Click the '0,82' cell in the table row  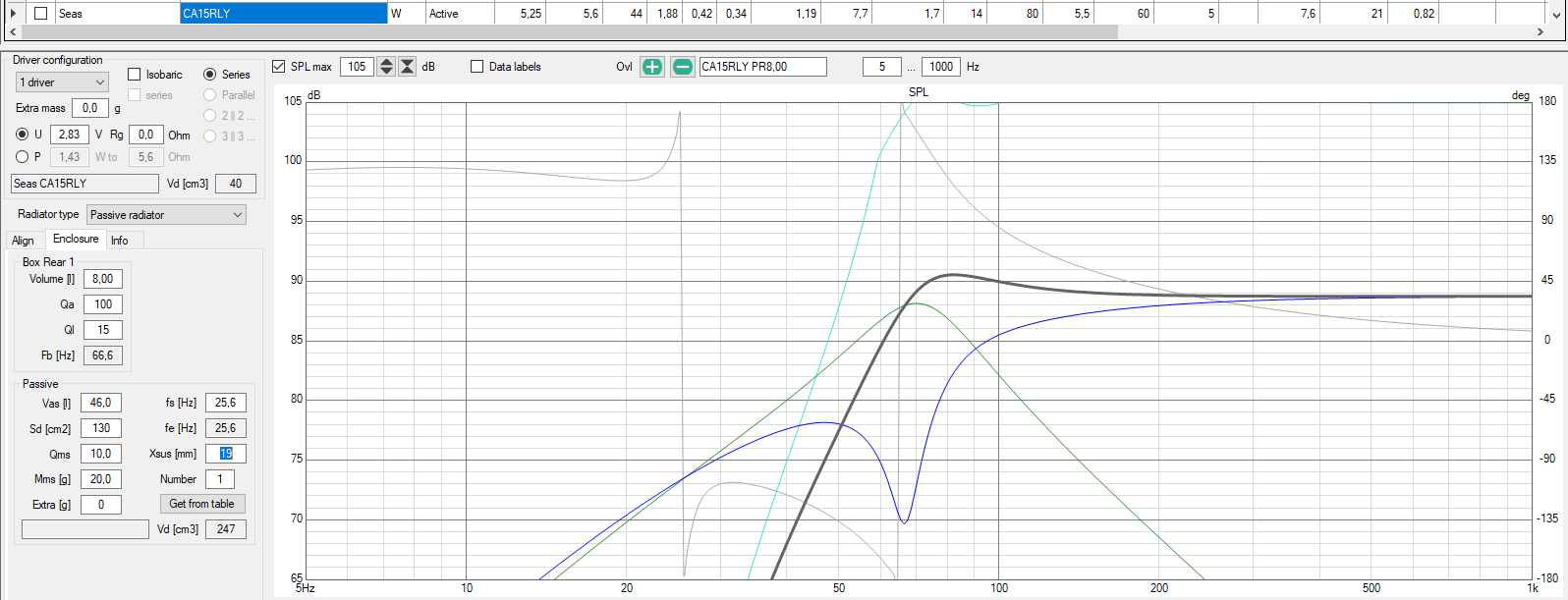click(x=1413, y=14)
